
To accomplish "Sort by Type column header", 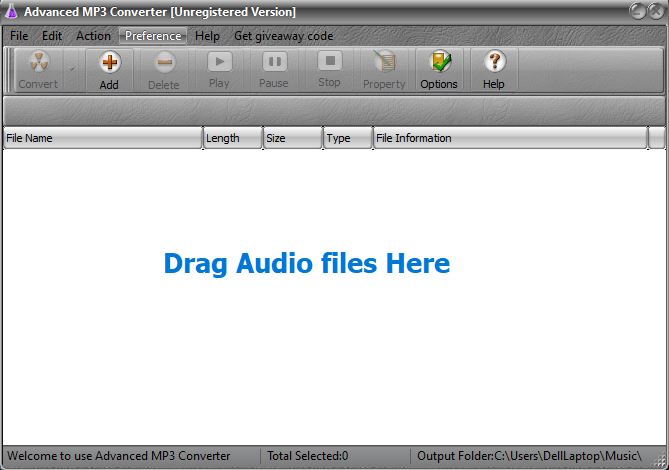I will point(348,138).
